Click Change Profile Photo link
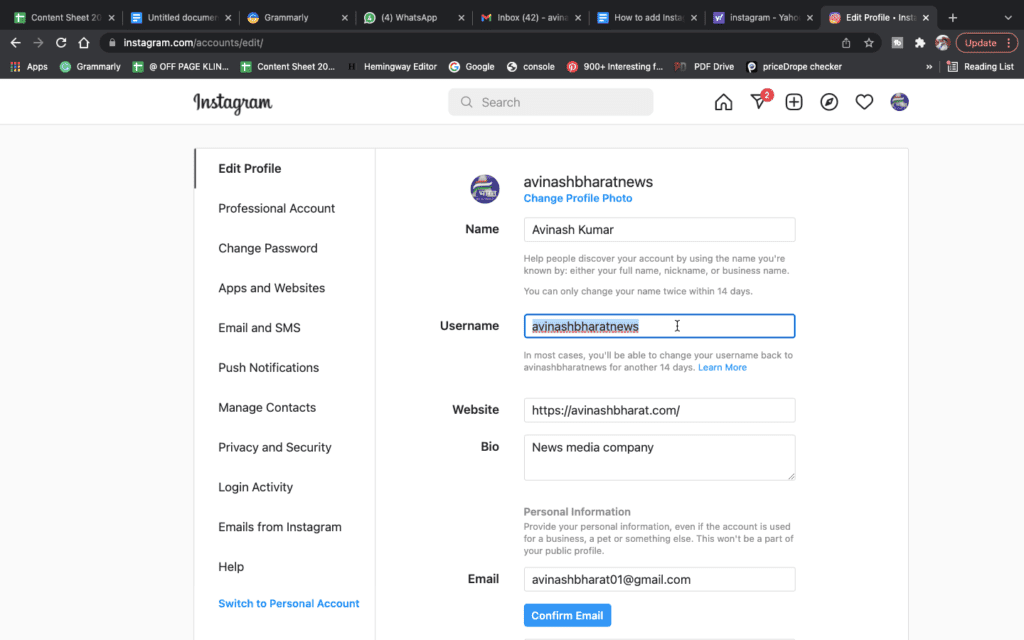 (x=577, y=199)
